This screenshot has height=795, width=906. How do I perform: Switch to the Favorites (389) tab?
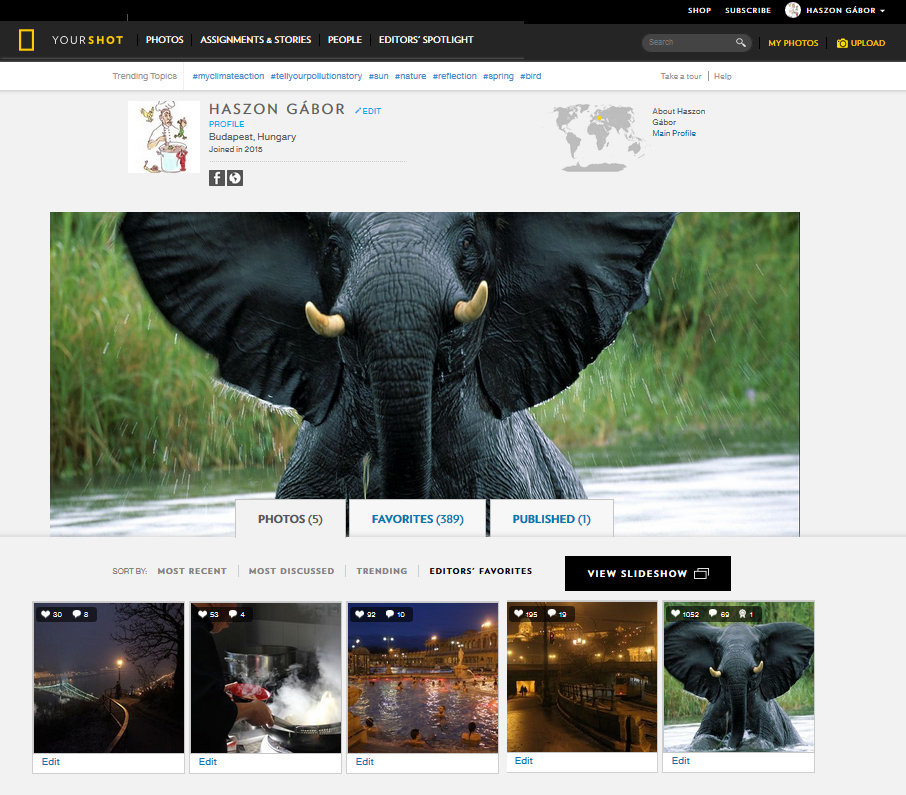417,519
